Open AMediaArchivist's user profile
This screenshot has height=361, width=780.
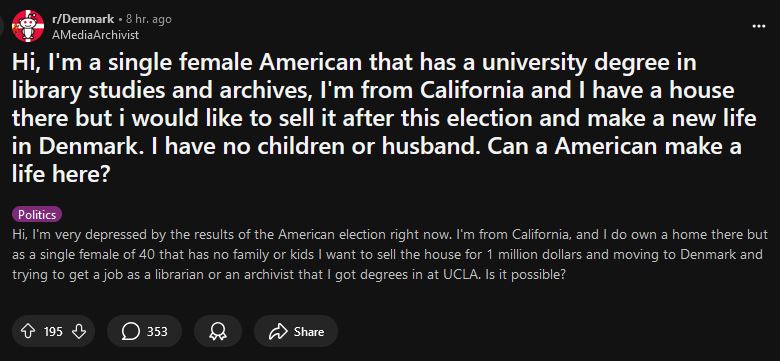point(95,35)
